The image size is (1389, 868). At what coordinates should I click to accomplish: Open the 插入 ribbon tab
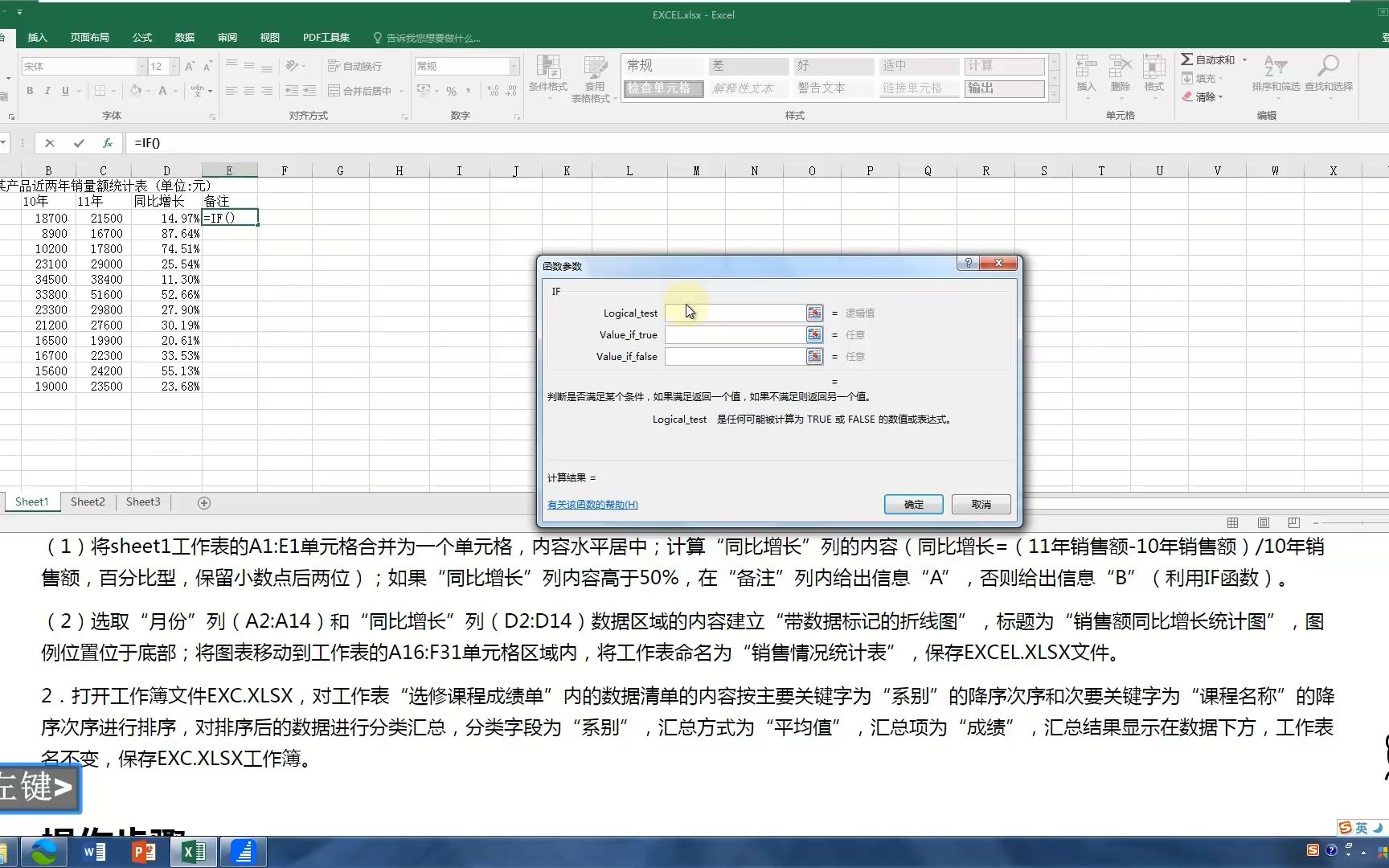tap(37, 38)
